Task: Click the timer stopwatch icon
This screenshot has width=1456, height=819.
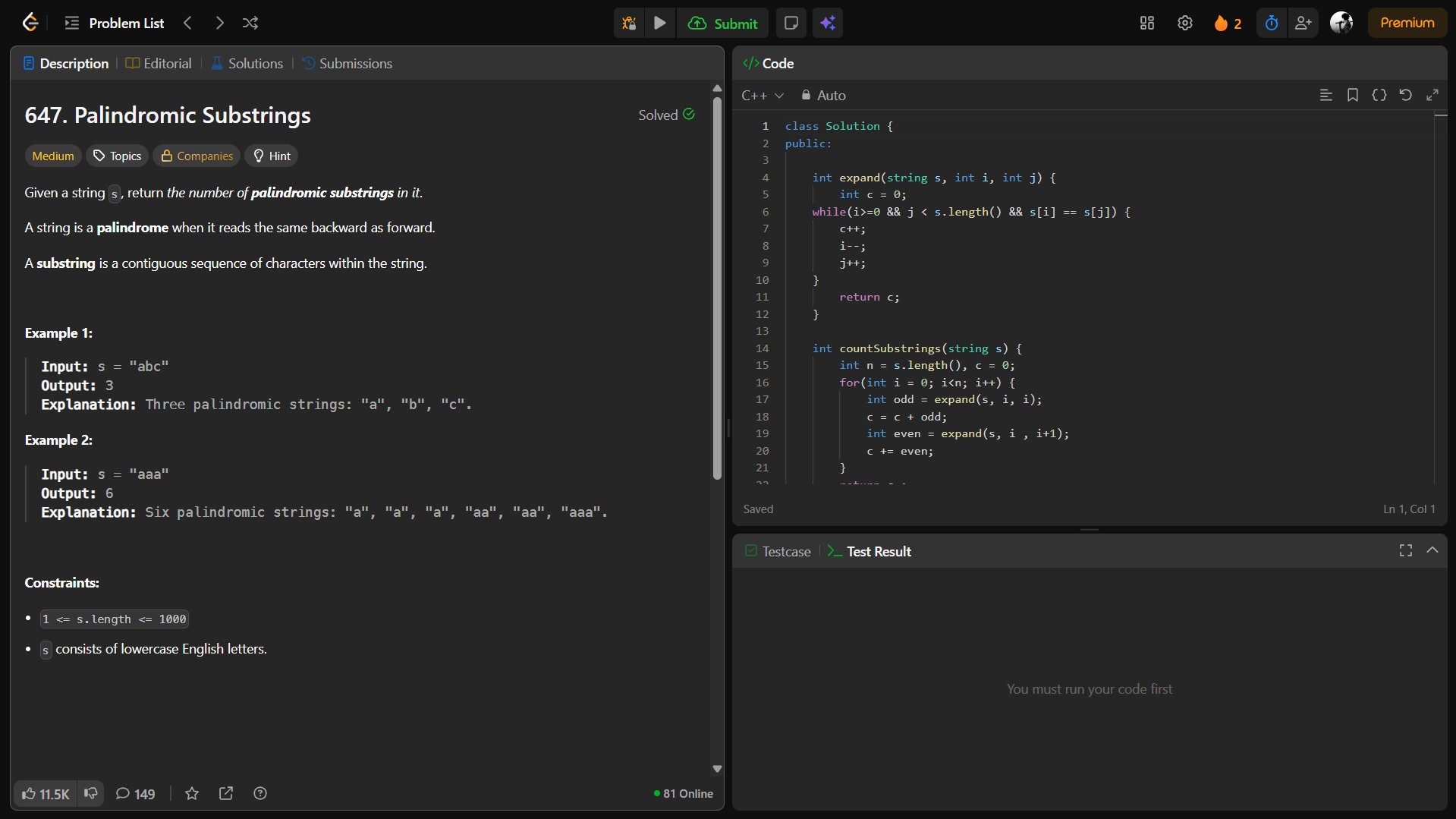Action: pos(1272,23)
